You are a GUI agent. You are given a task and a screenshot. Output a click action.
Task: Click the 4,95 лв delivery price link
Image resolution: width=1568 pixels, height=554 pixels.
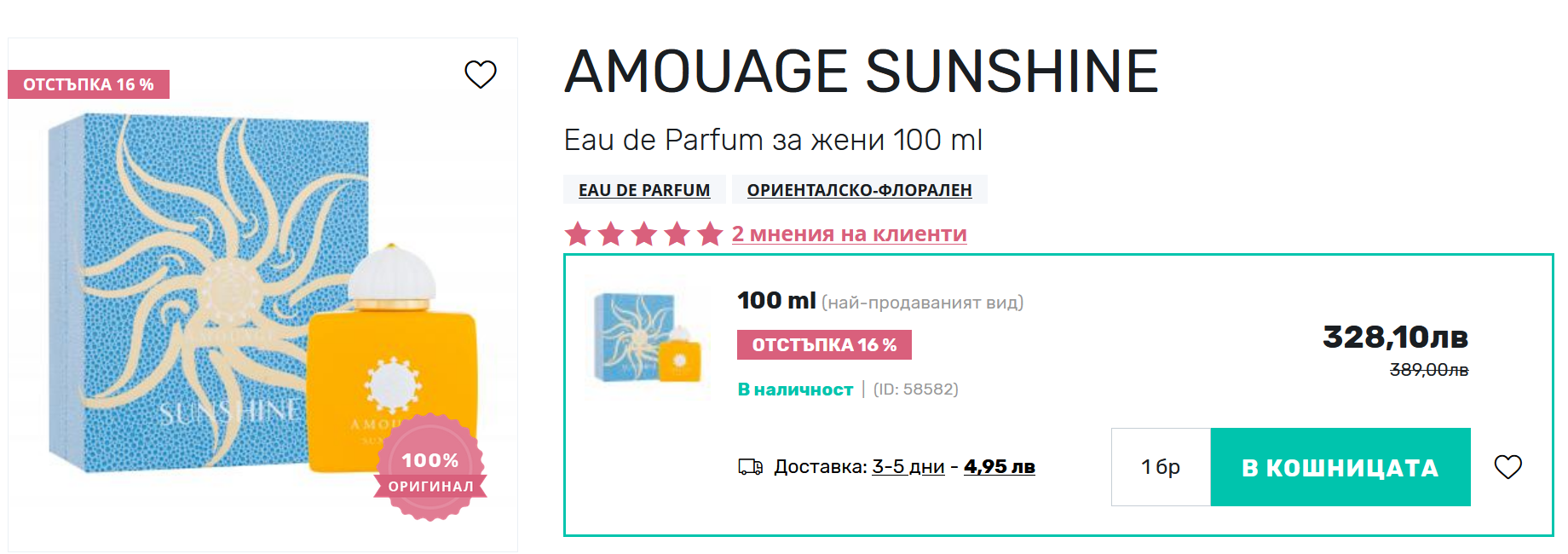click(999, 467)
